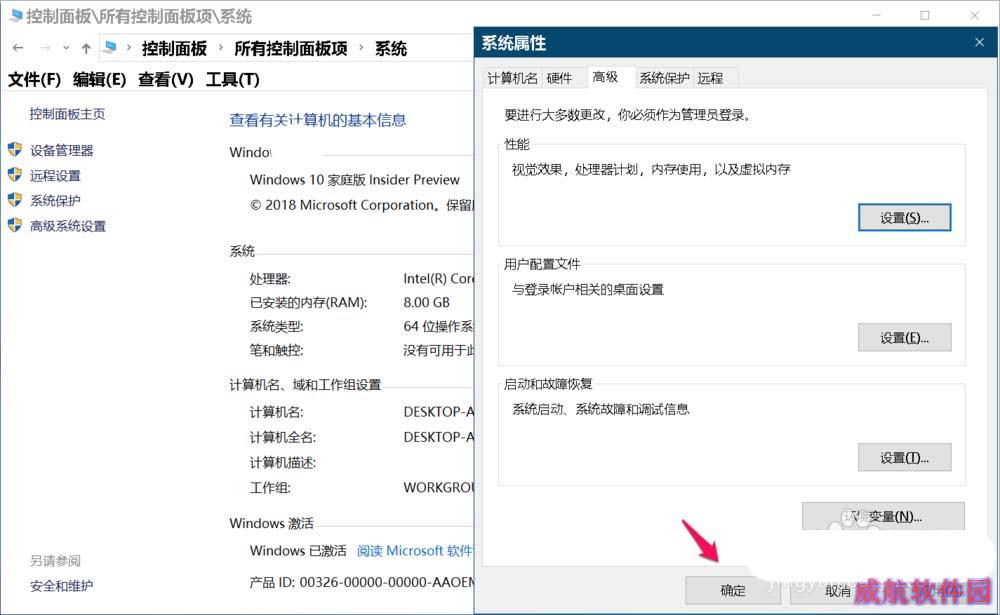The height and width of the screenshot is (615, 1000).
Task: Click 视觉效果 performance description text
Action: [x=651, y=170]
